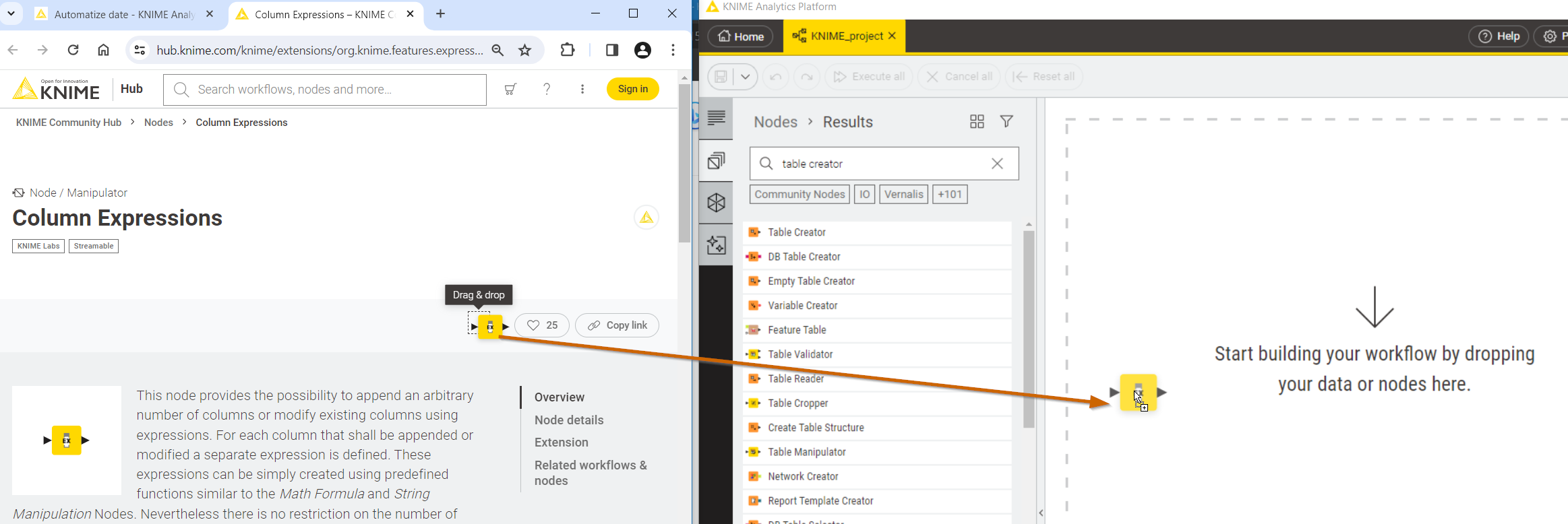Click the Copy link button
Viewport: 1568px width, 524px height.
click(x=617, y=325)
